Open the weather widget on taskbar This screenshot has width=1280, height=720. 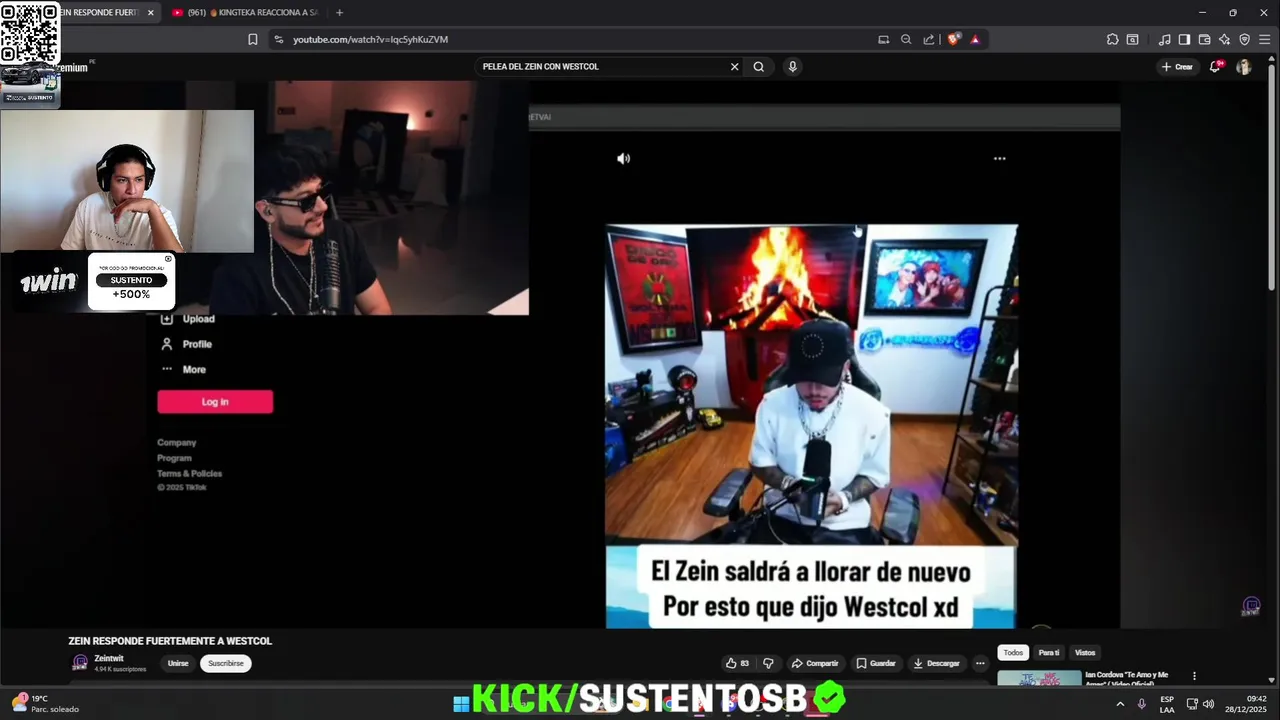click(x=45, y=704)
